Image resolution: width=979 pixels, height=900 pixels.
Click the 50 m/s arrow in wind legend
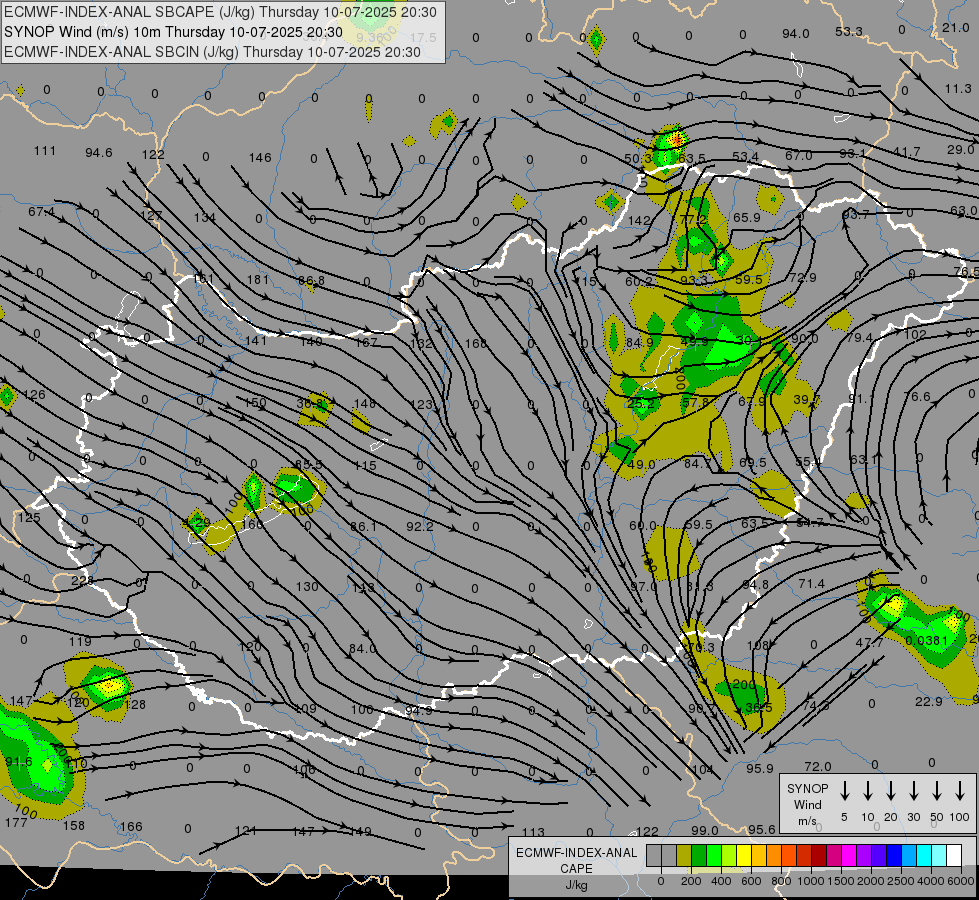937,791
